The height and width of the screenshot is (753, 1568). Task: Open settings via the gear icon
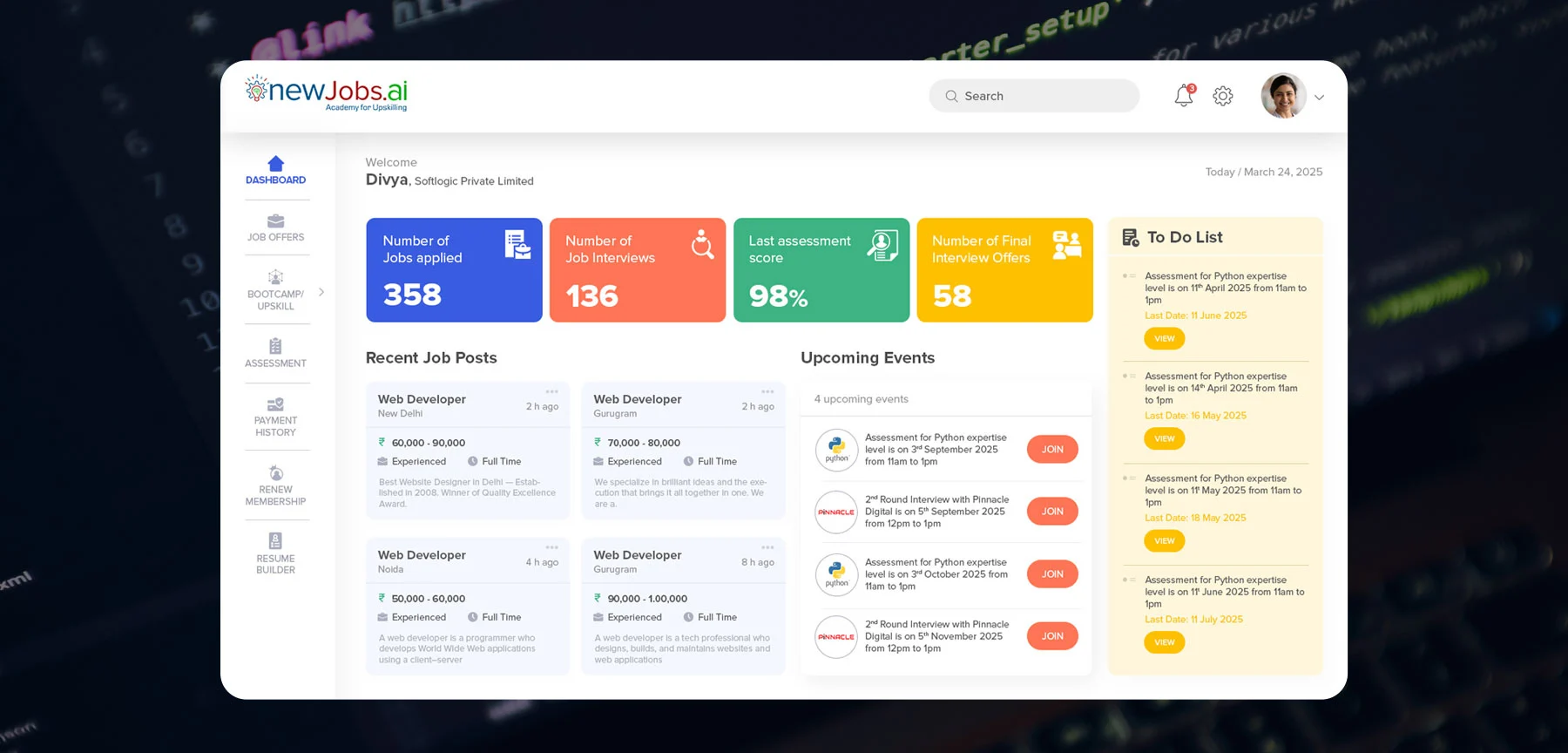tap(1223, 96)
